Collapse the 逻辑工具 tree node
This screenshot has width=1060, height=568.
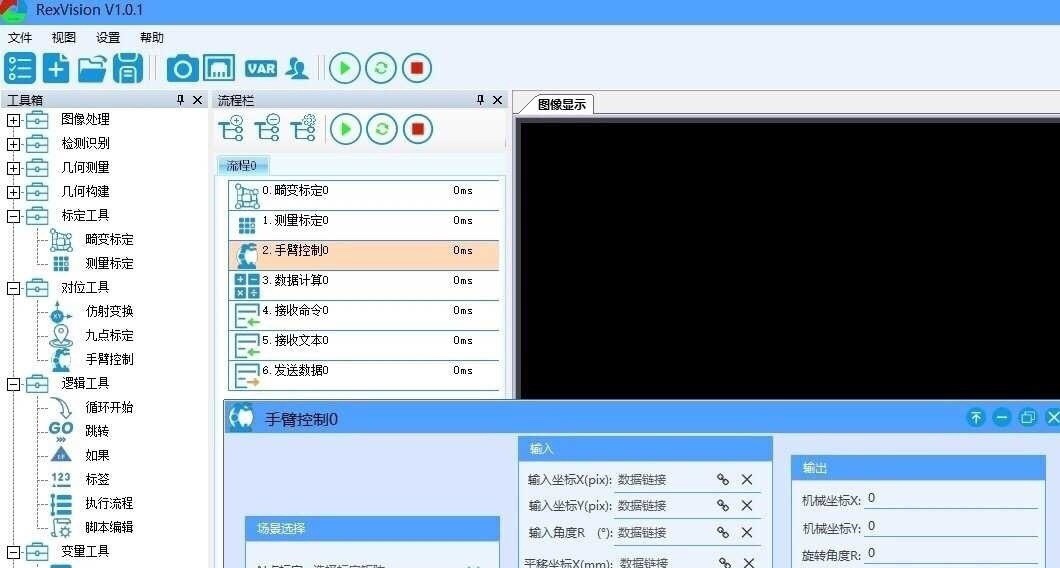click(x=14, y=384)
